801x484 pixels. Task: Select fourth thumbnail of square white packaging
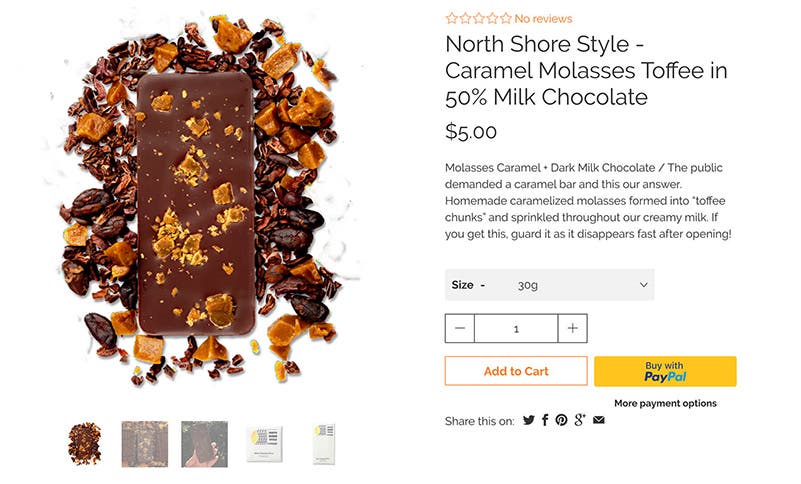264,443
